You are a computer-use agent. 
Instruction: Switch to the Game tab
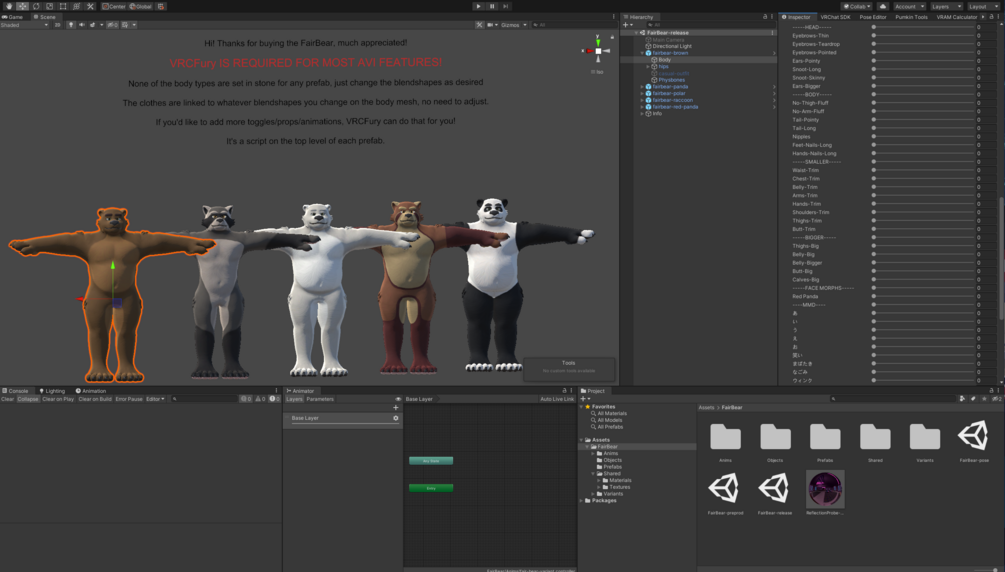tap(13, 17)
